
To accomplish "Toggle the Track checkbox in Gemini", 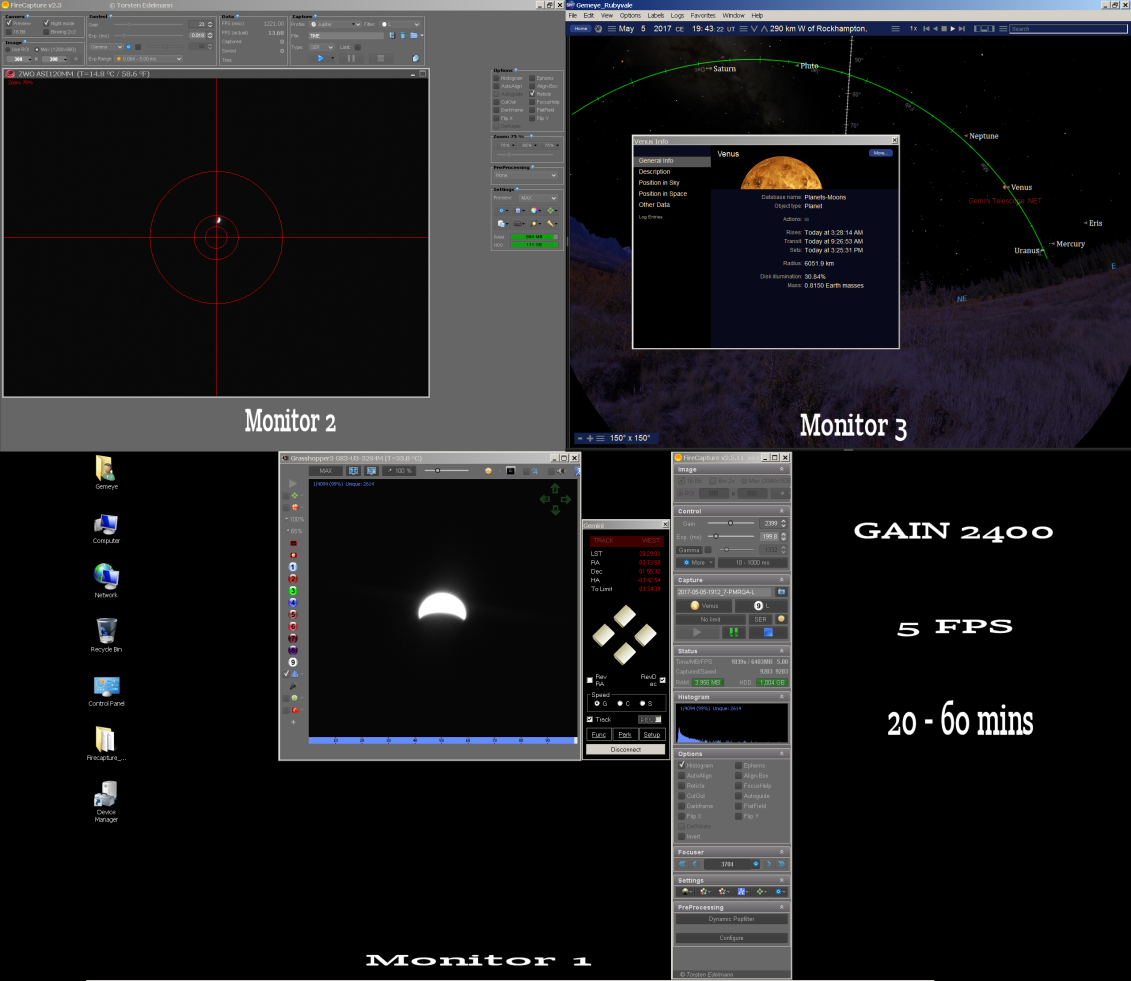I will click(590, 719).
